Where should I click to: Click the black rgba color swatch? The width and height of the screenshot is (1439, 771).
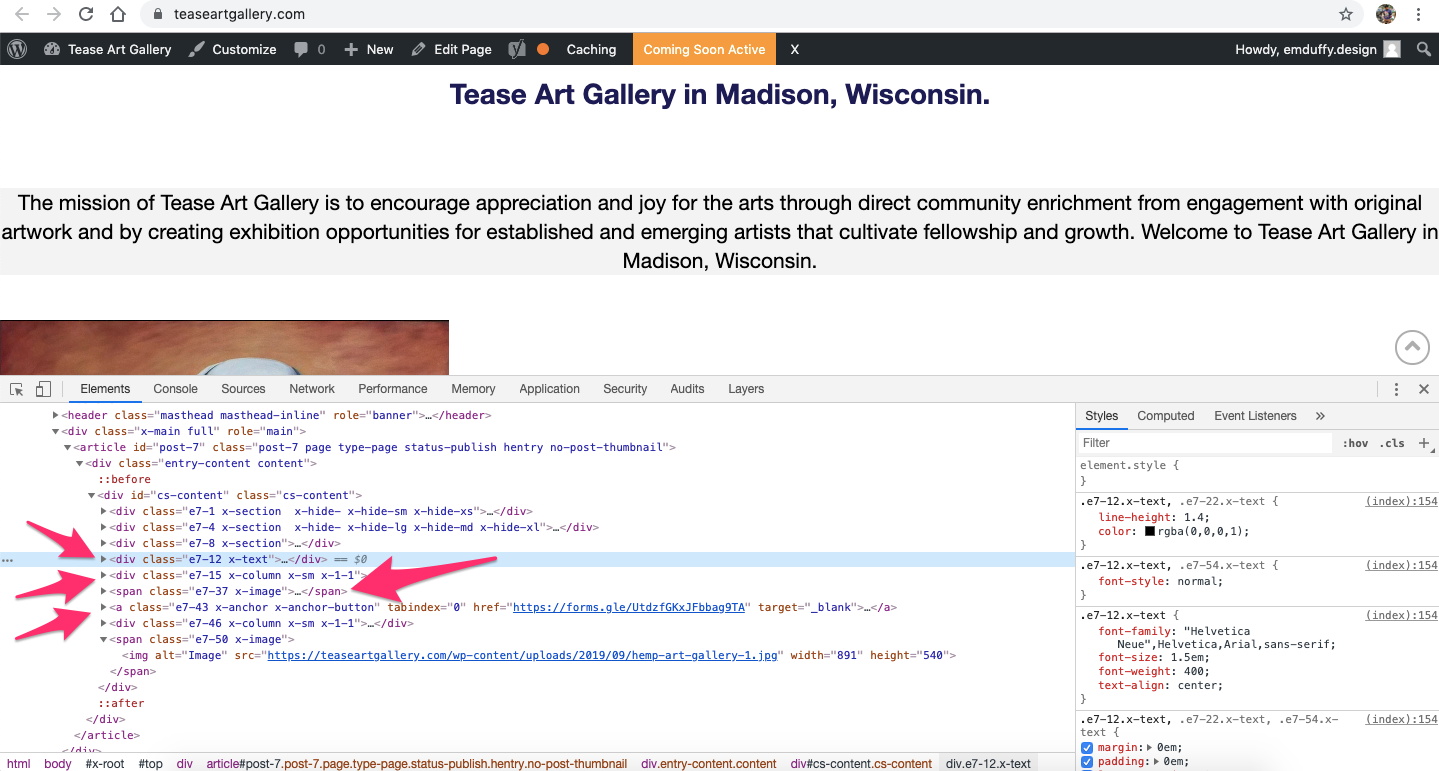[x=1151, y=532]
